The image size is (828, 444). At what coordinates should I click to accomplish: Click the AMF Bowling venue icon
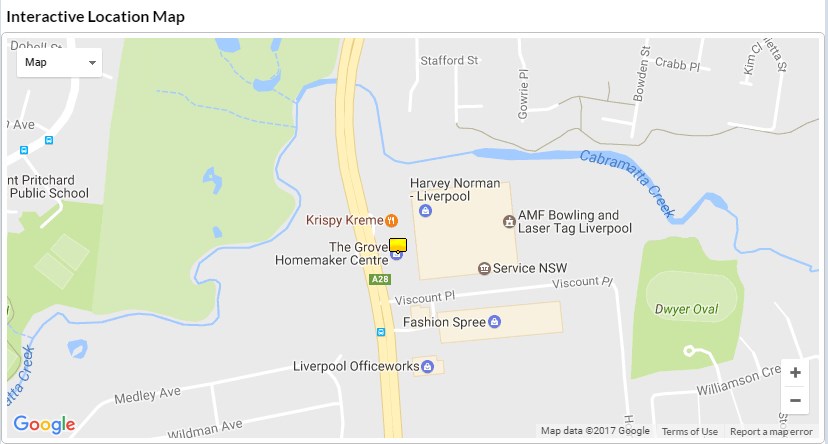[x=509, y=221]
